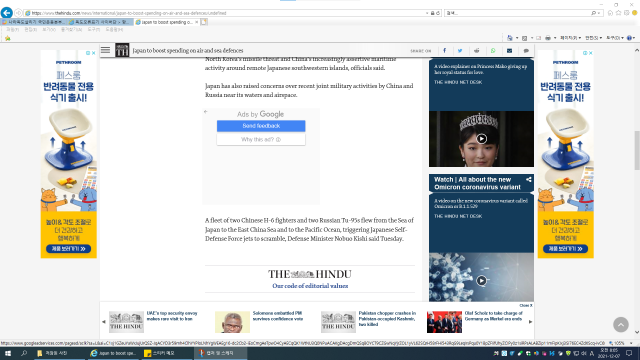
Task: Open the search provider dropdown arrow
Action: pyautogui.click(x=599, y=13)
